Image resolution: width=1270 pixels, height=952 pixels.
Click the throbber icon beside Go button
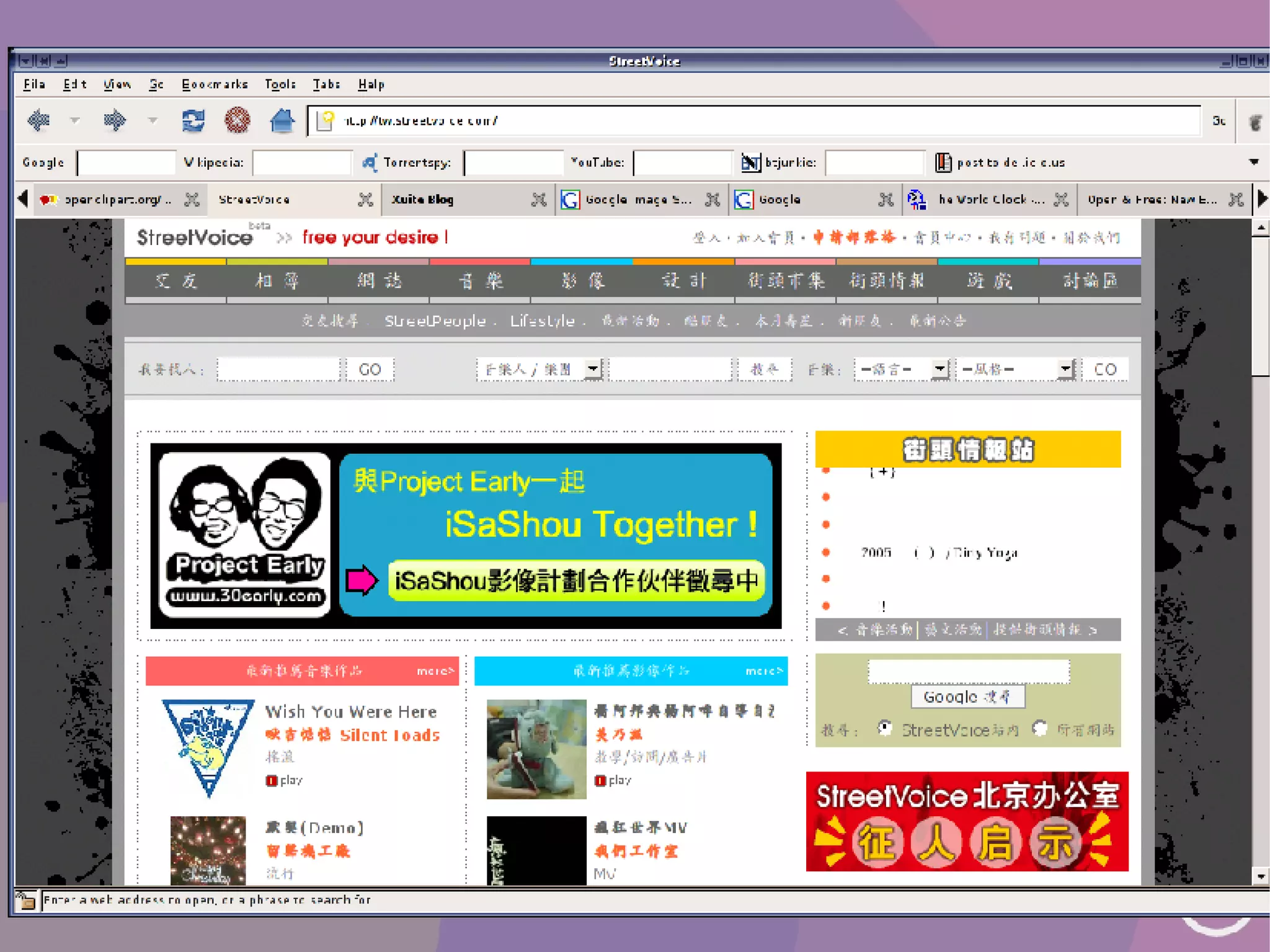[1255, 122]
